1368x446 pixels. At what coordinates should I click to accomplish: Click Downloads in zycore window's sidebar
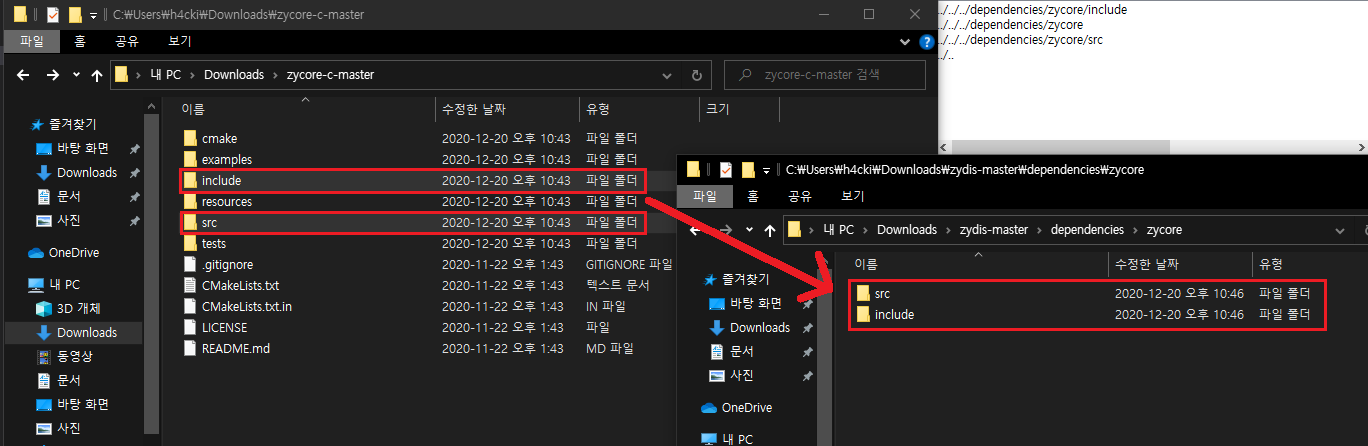pos(749,327)
